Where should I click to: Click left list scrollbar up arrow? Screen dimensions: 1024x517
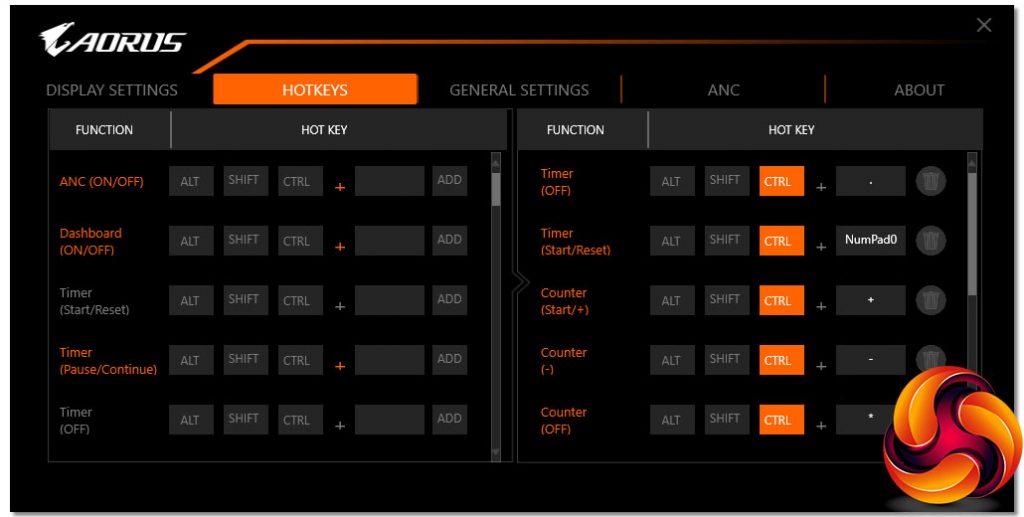496,161
